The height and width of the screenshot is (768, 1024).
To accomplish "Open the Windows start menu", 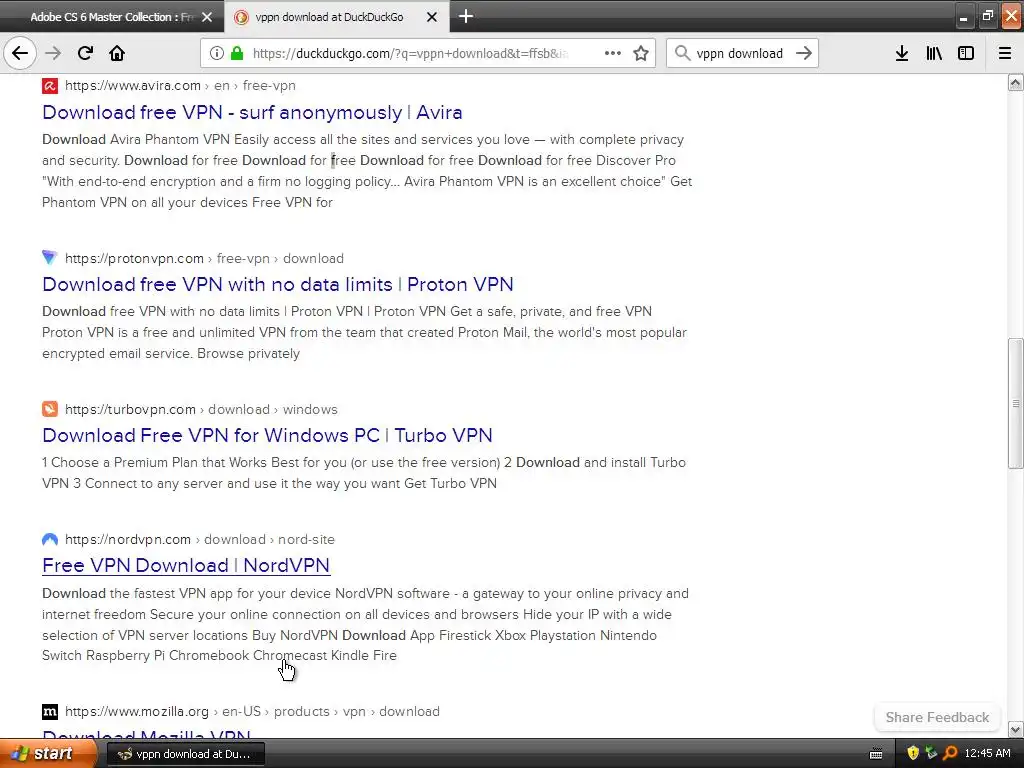I will 48,754.
